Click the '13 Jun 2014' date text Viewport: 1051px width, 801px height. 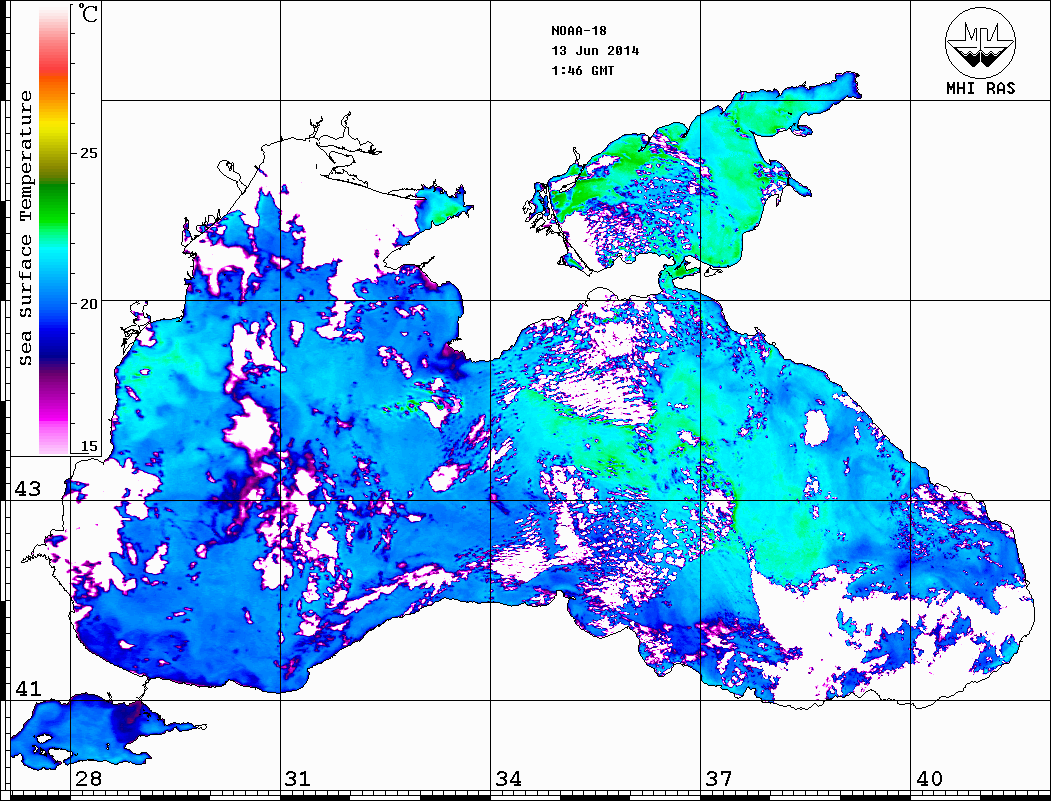(595, 51)
